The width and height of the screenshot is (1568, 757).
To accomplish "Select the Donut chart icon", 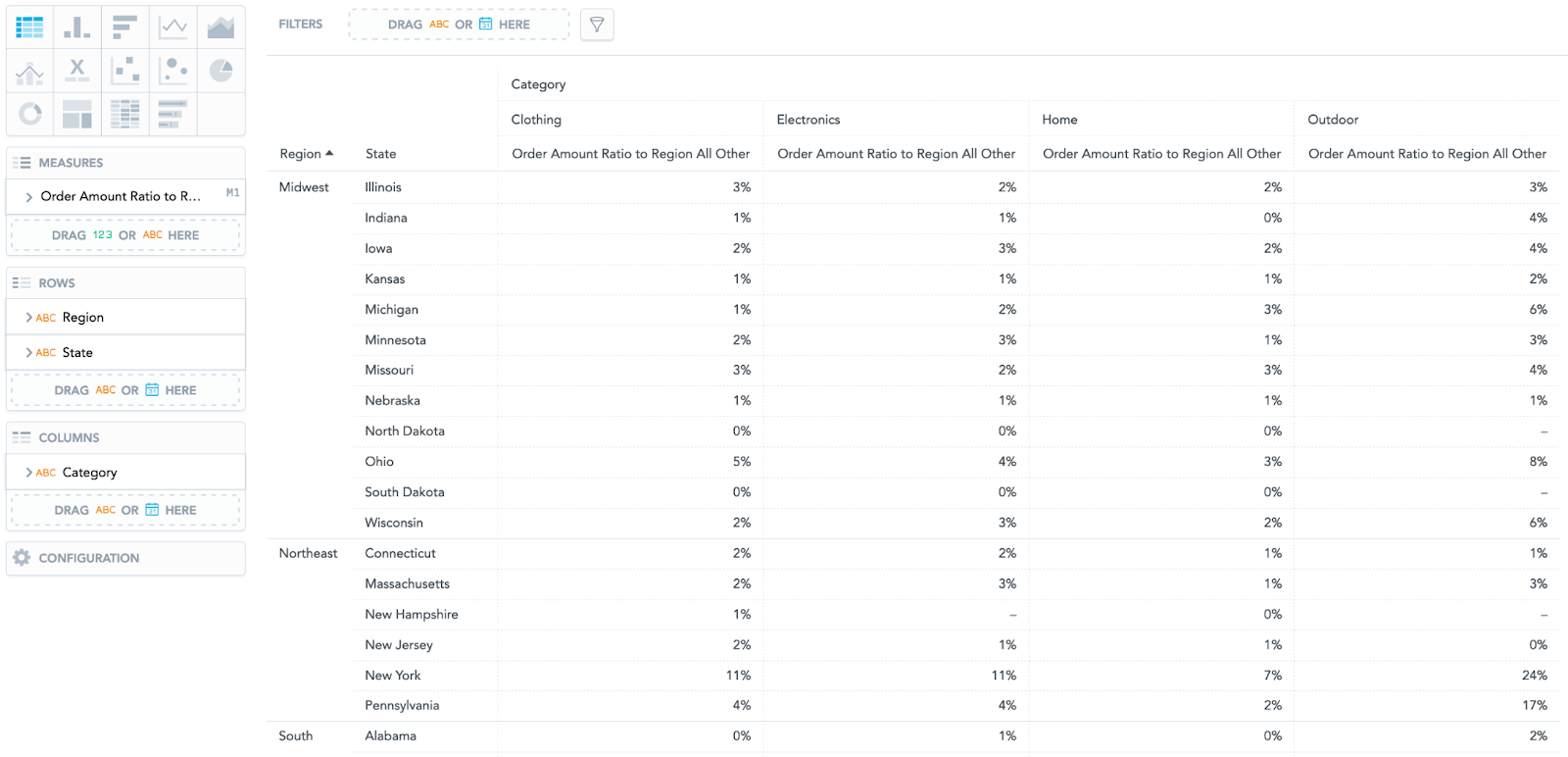I will coord(29,114).
